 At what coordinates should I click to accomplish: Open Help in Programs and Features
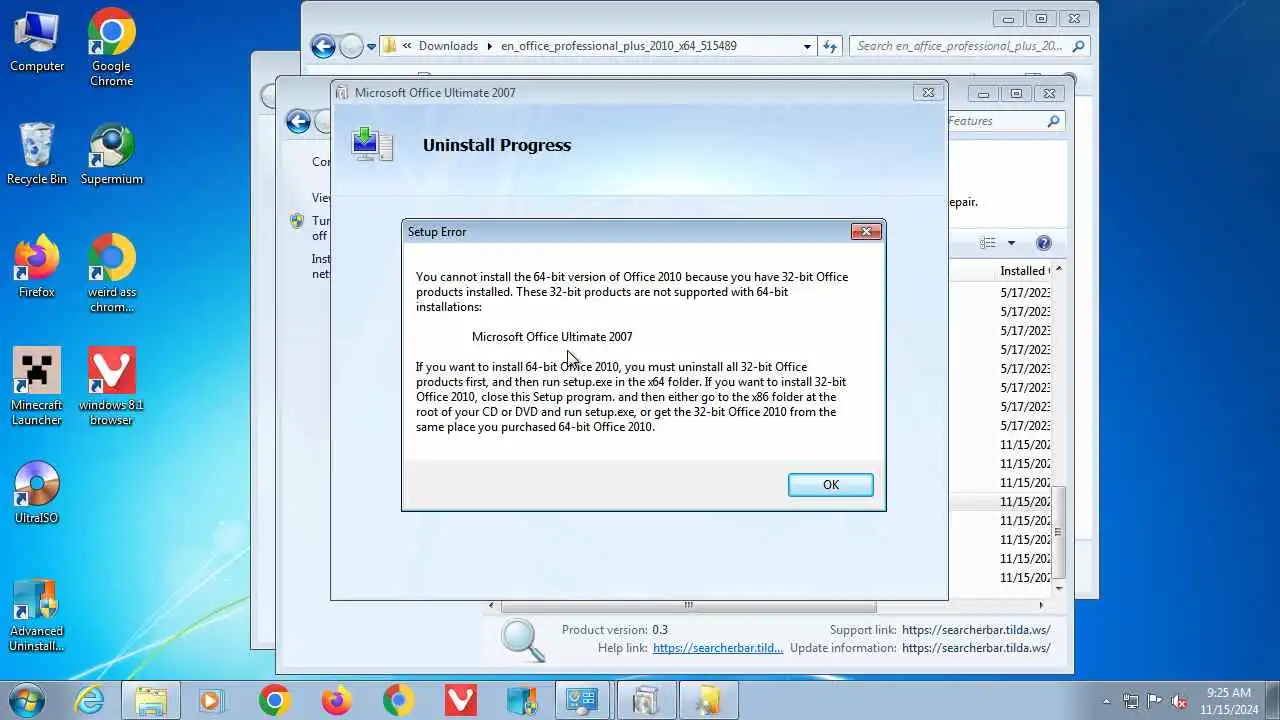point(1044,243)
